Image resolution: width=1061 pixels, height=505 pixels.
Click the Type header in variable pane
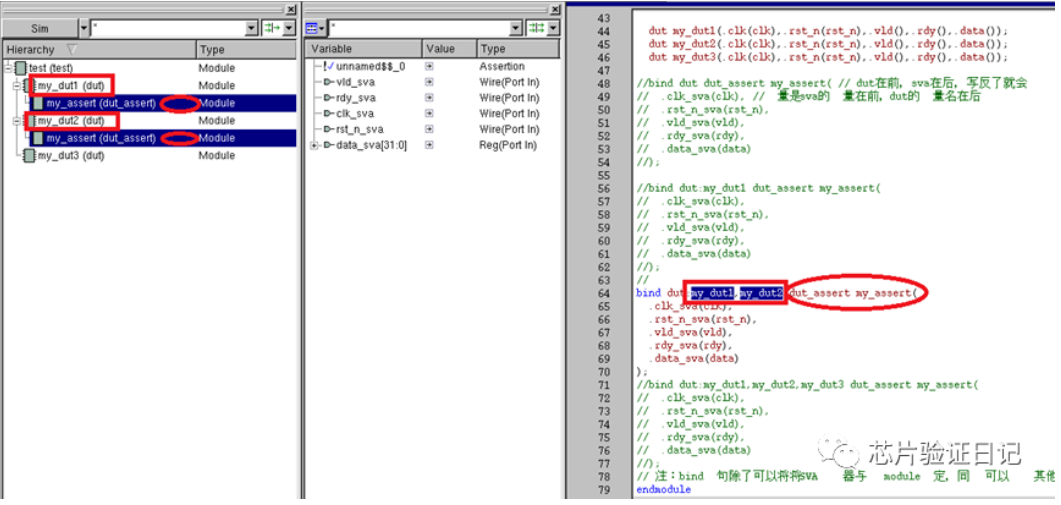[518, 49]
